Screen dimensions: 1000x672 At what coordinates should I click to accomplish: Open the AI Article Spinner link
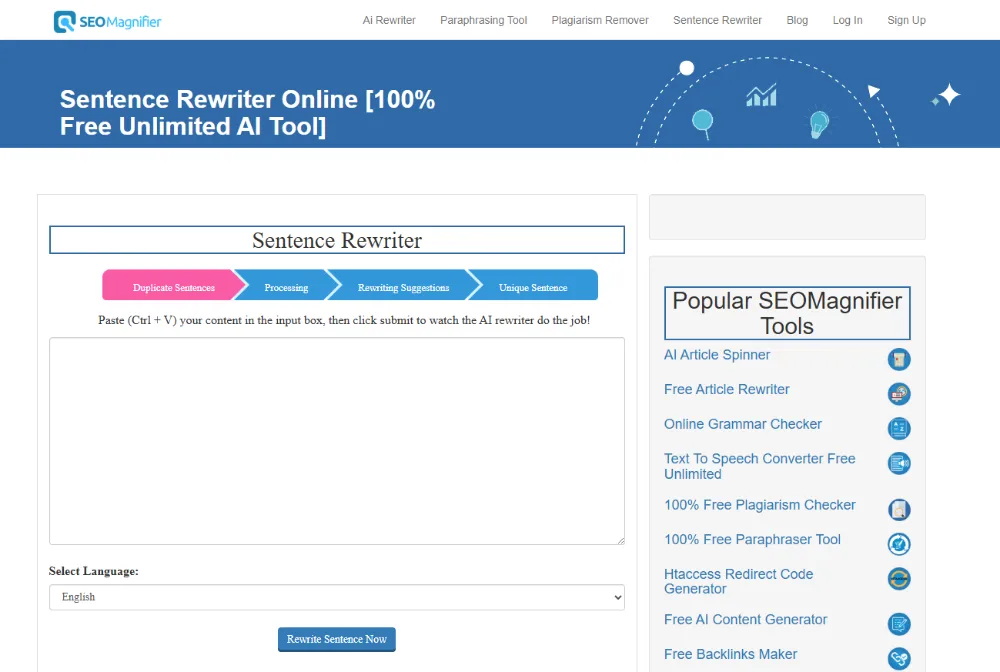(x=717, y=355)
